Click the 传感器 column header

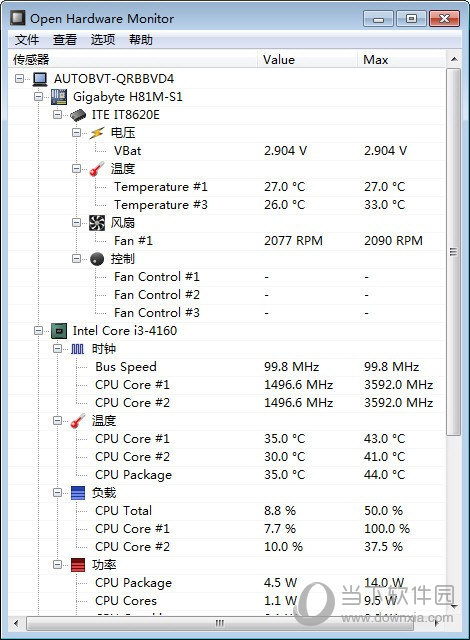point(133,60)
